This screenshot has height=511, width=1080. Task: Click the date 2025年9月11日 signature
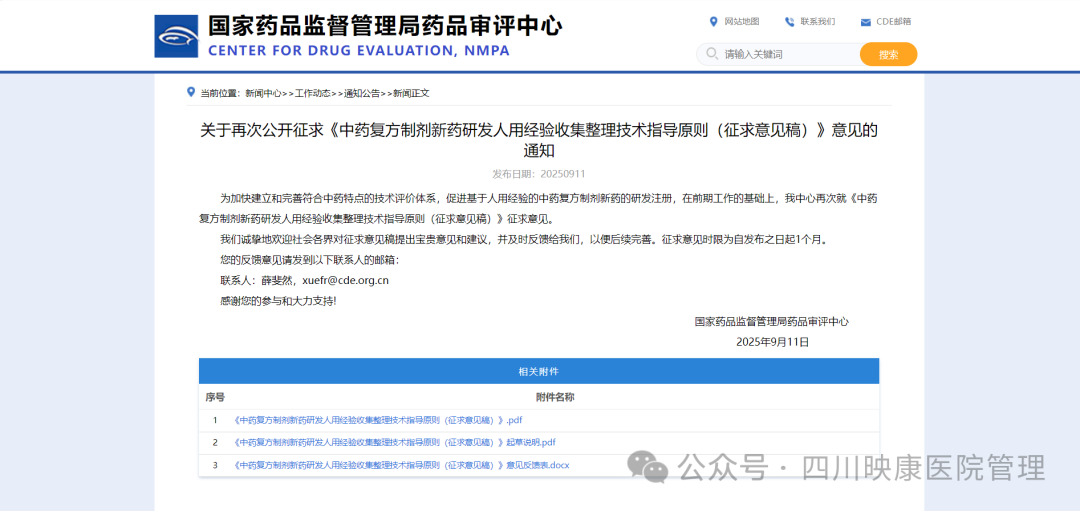(x=772, y=342)
